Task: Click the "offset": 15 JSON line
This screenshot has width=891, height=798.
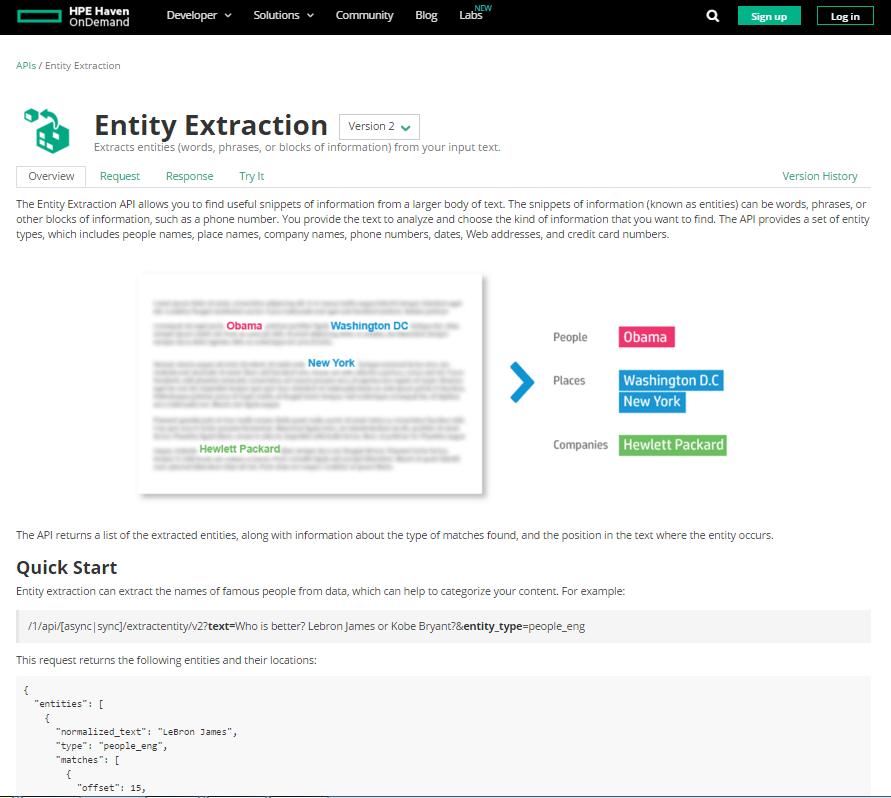Action: pyautogui.click(x=111, y=788)
